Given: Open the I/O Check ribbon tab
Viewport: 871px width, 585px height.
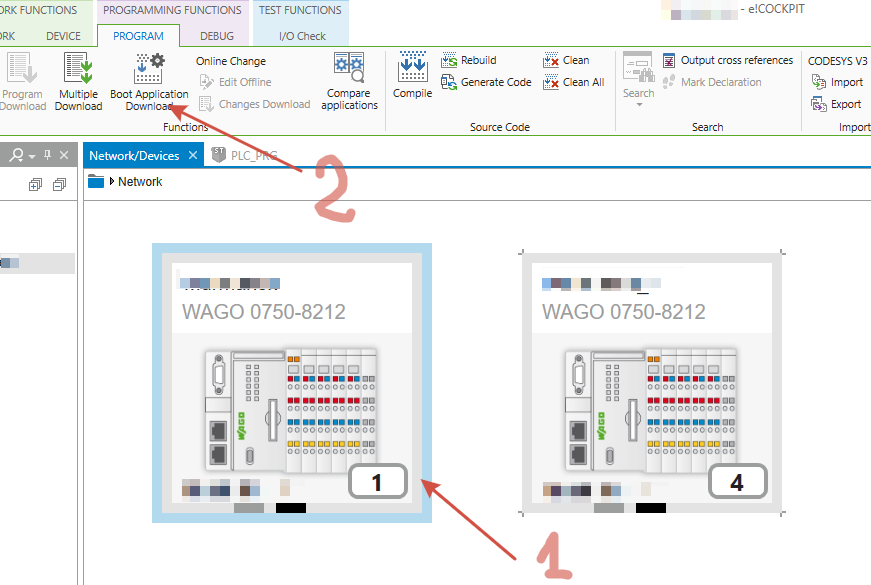Looking at the screenshot, I should pyautogui.click(x=302, y=36).
